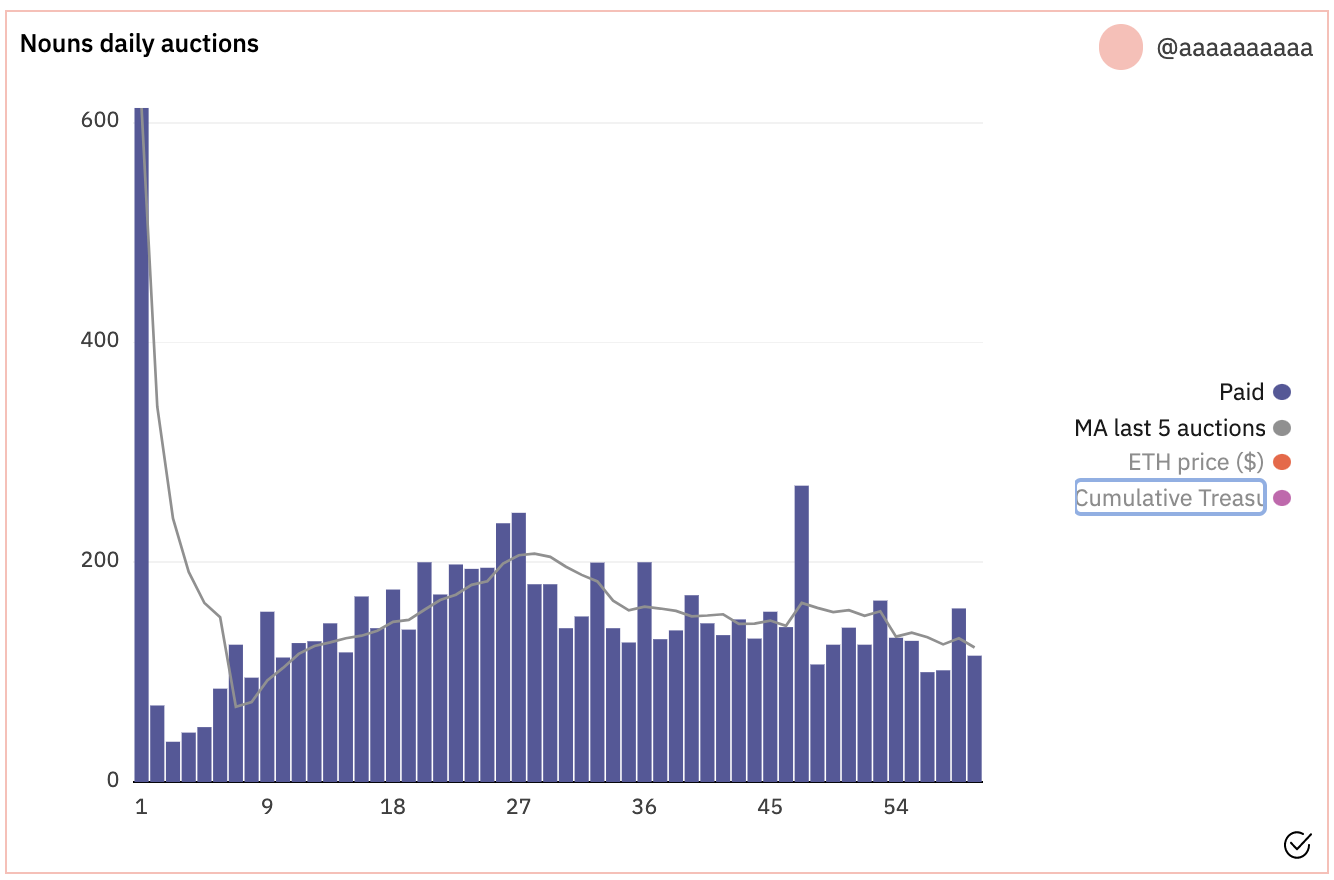Select the blue Paid legend color dot
1334x880 pixels.
1282,393
